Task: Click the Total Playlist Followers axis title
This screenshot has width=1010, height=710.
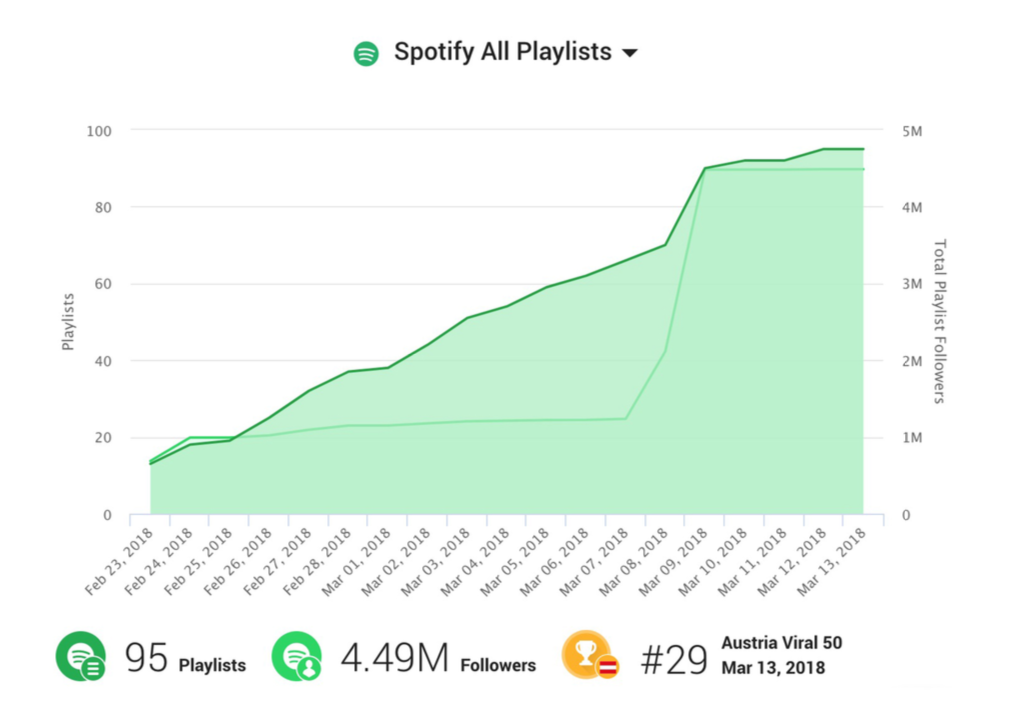Action: click(x=939, y=321)
